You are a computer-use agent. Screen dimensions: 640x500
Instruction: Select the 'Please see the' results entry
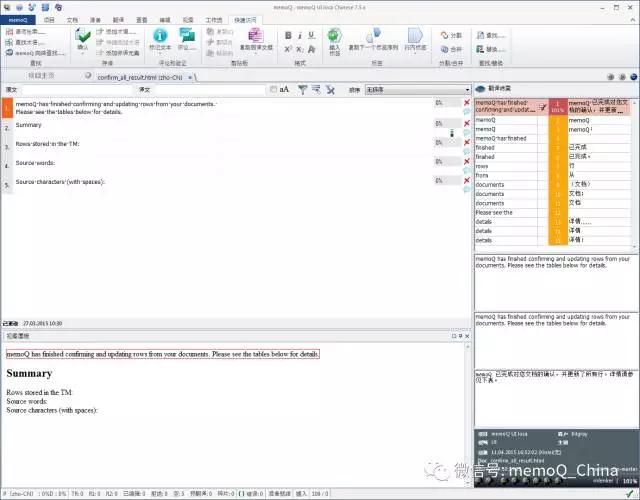(x=553, y=212)
